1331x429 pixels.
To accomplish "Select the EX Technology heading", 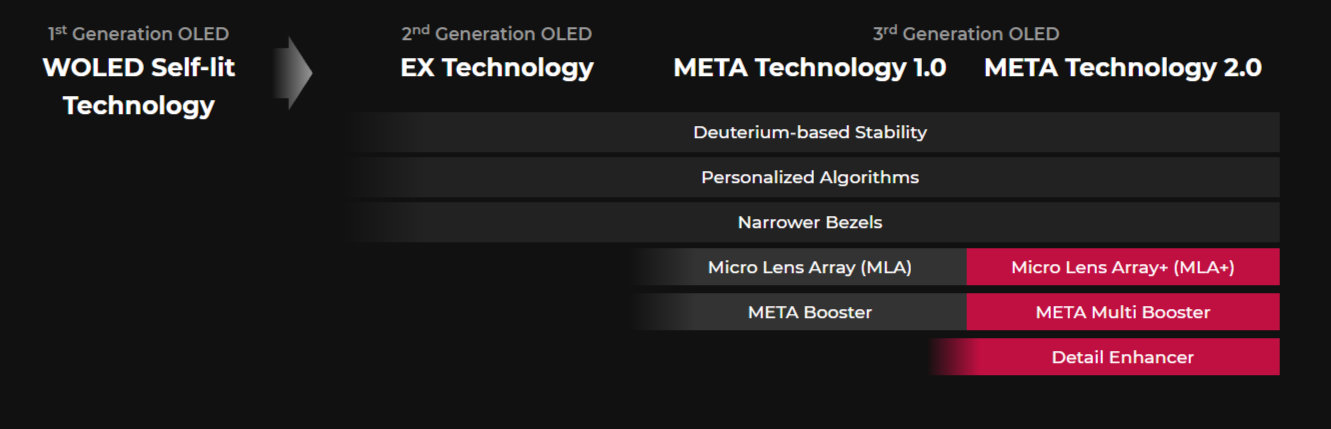I will tap(497, 68).
